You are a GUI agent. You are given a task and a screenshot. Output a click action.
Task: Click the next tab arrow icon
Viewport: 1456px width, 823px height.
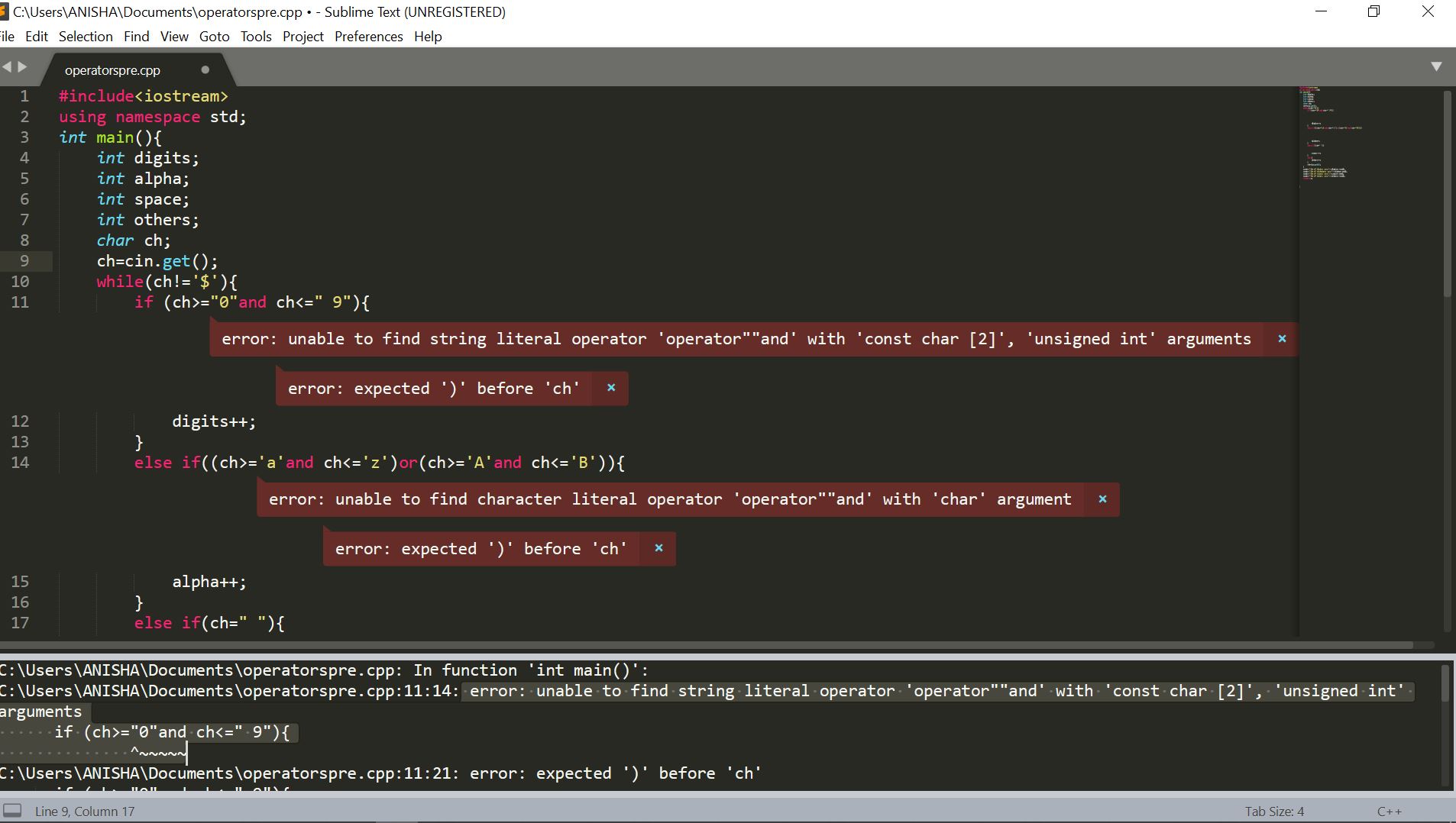(23, 67)
